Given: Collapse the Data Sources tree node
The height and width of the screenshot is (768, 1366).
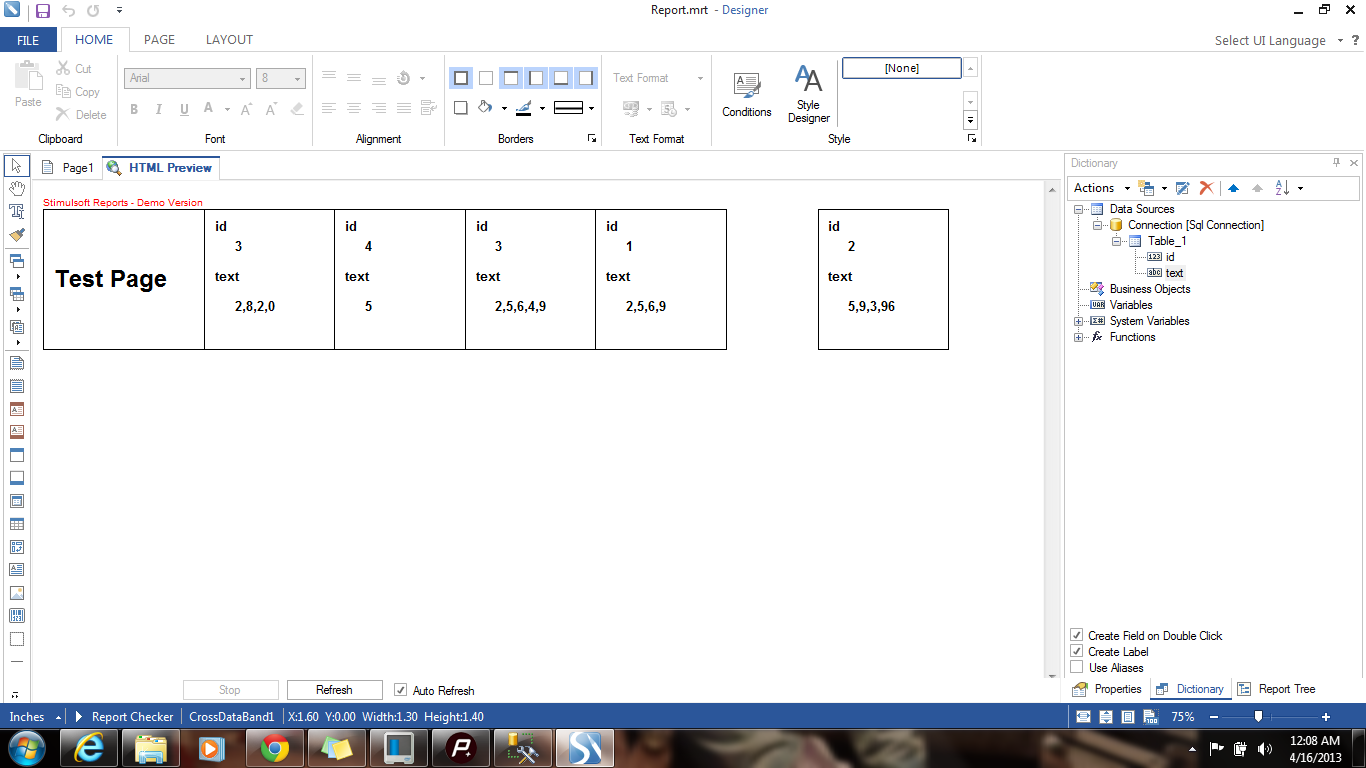Looking at the screenshot, I should (x=1079, y=209).
